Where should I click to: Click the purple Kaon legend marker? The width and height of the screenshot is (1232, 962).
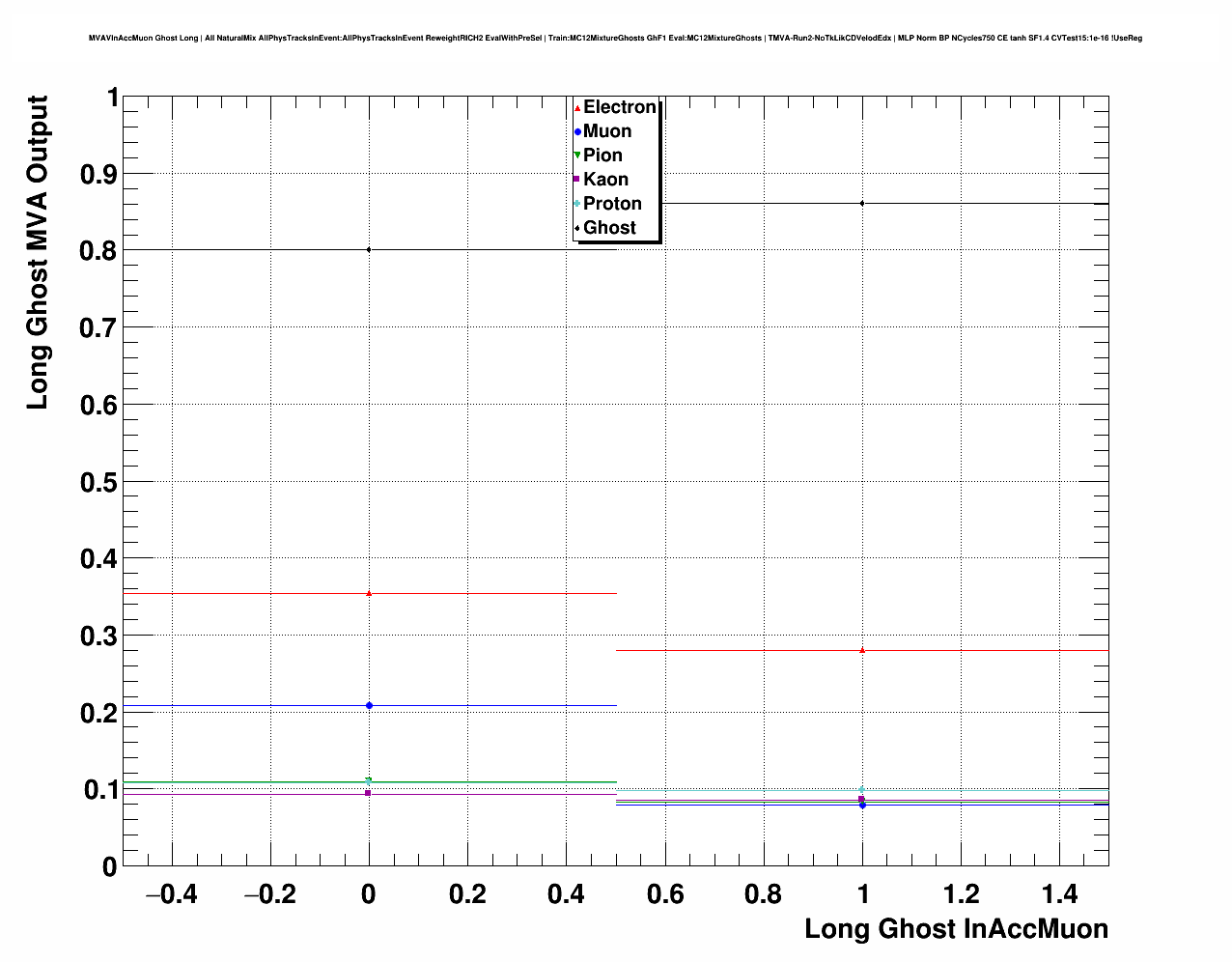(x=577, y=180)
